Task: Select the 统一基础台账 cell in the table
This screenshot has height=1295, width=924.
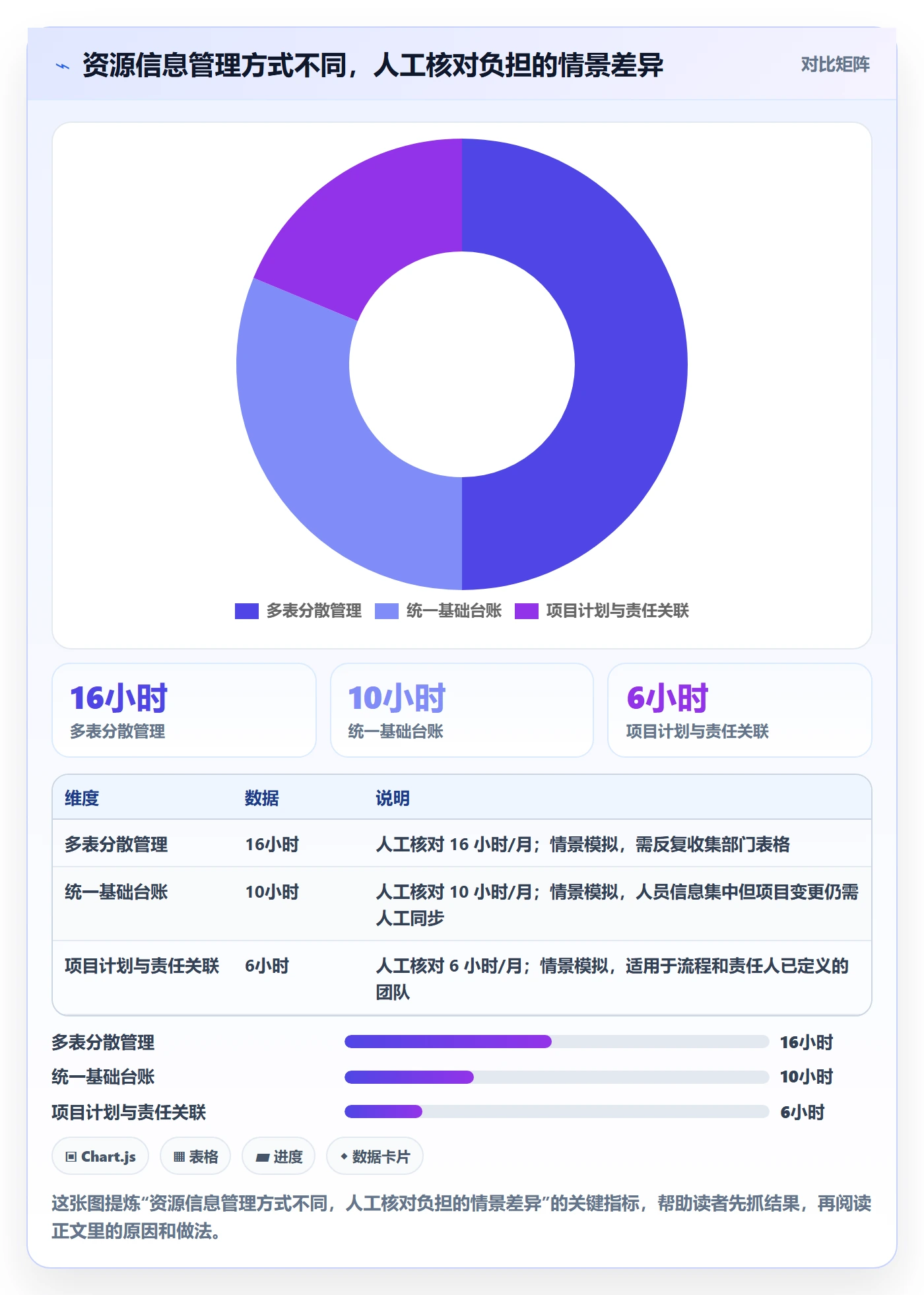Action: [x=116, y=892]
